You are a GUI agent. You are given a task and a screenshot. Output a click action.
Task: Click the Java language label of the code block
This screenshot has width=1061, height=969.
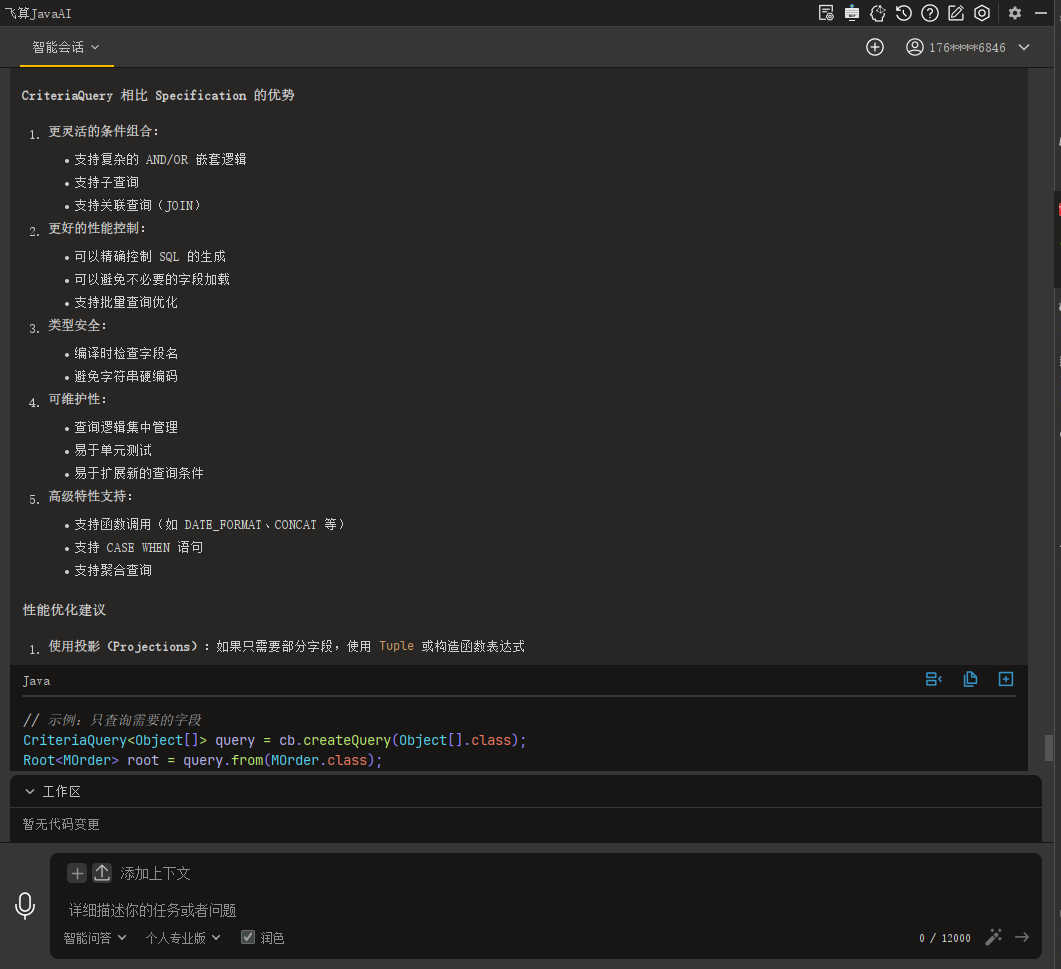(x=37, y=681)
